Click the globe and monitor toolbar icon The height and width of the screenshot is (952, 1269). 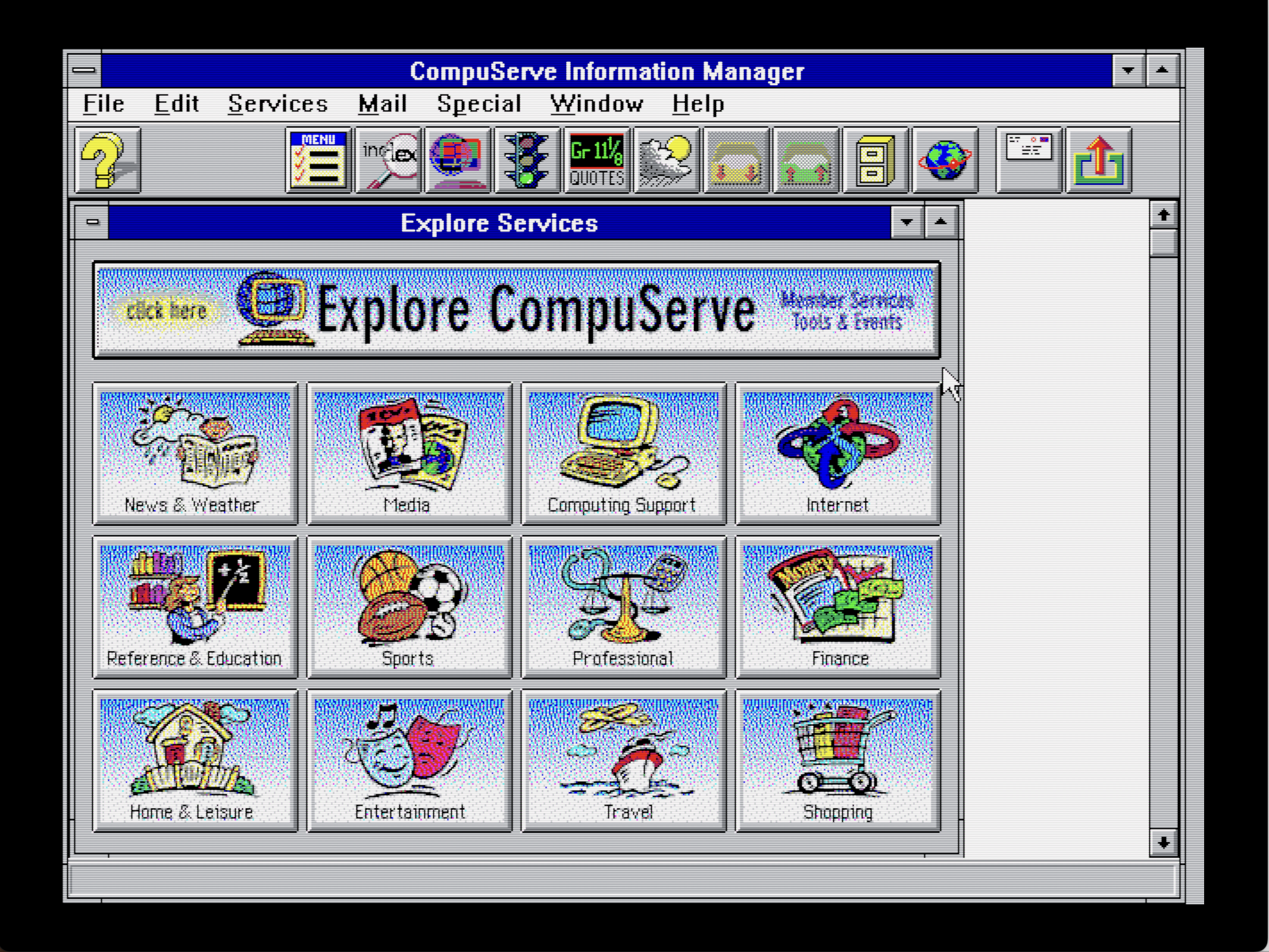[458, 159]
